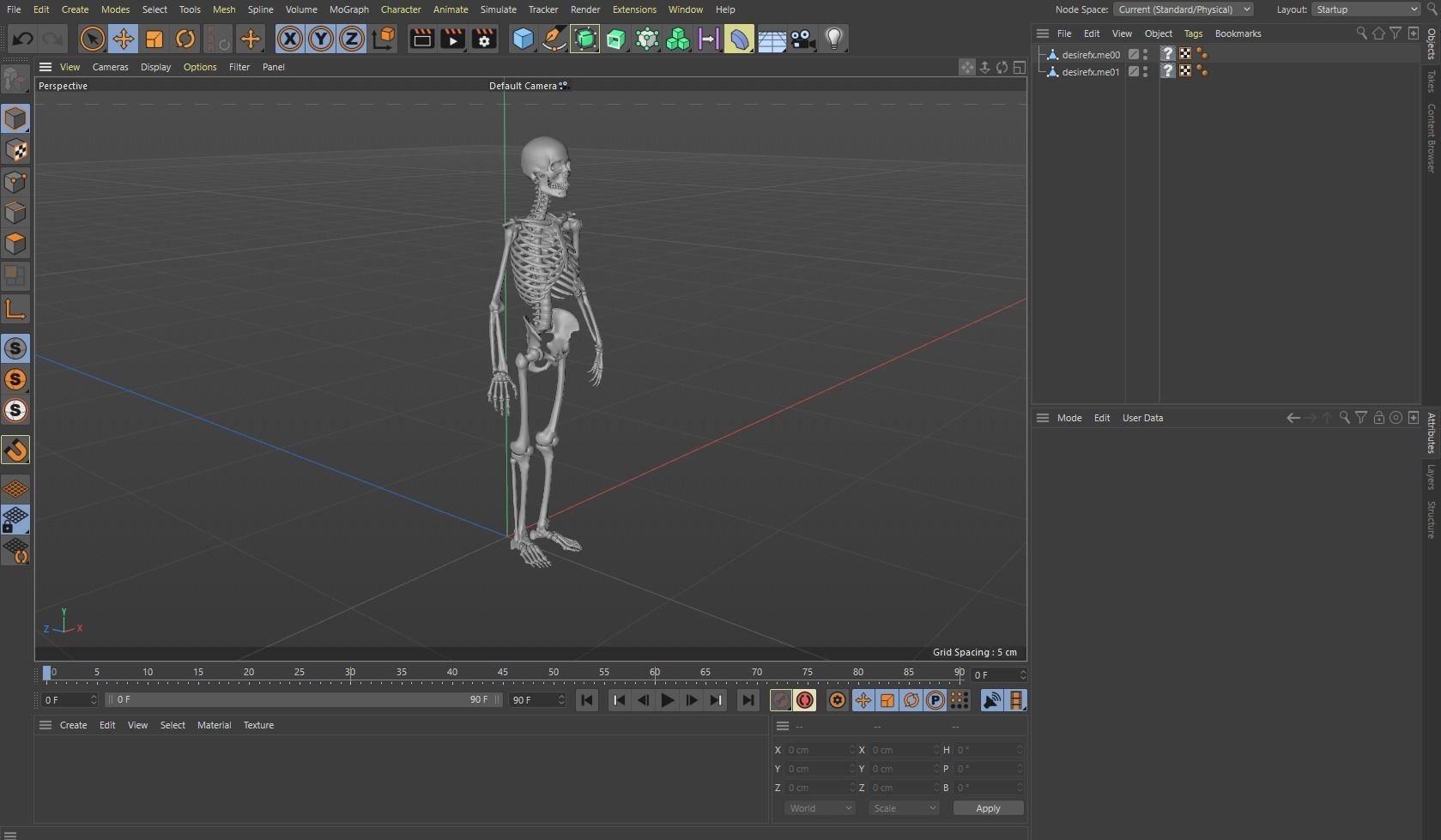Click Render to Picture Viewer icon
Viewport: 1441px width, 840px height.
tap(452, 39)
